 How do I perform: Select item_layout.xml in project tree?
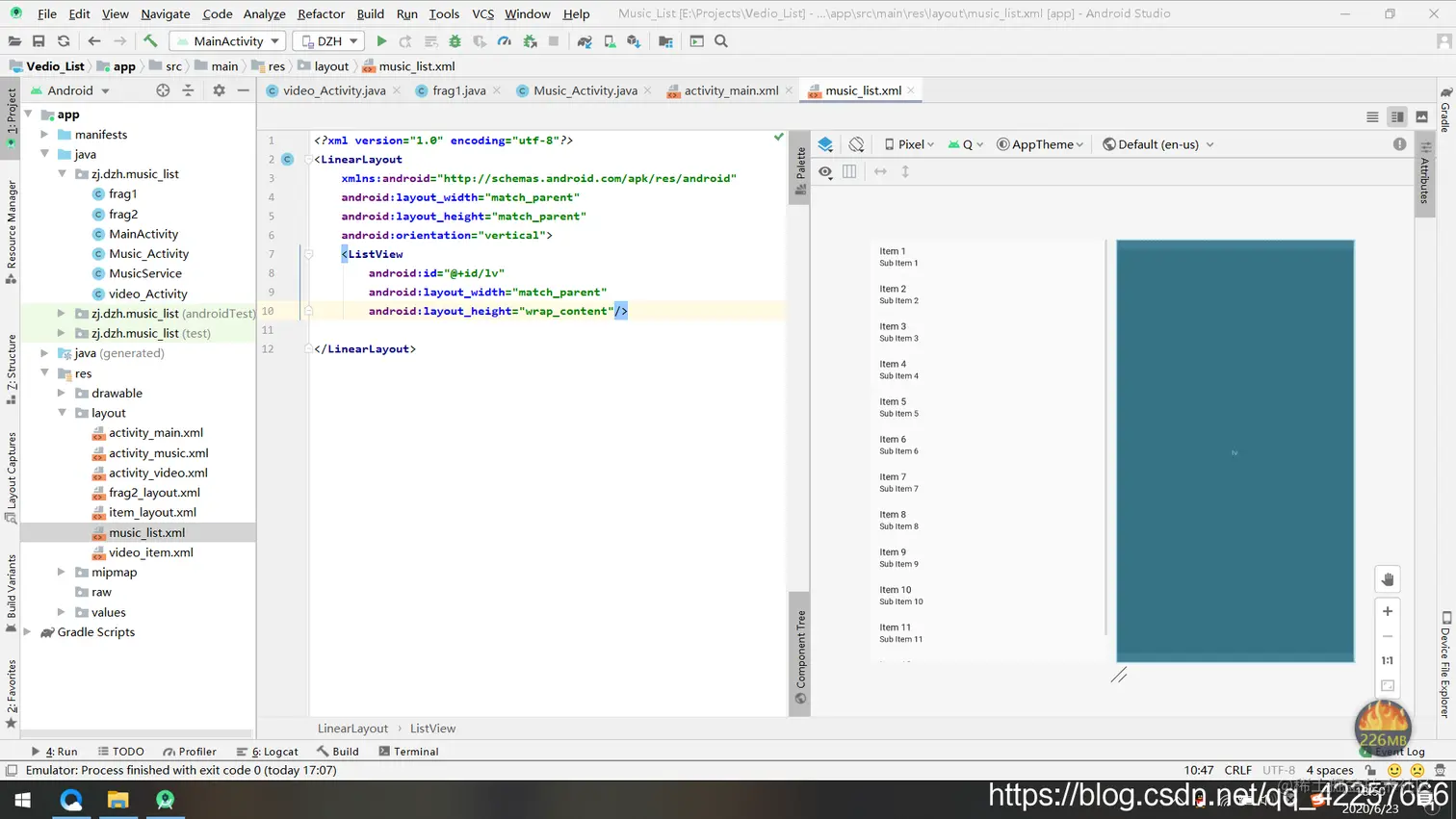click(152, 512)
